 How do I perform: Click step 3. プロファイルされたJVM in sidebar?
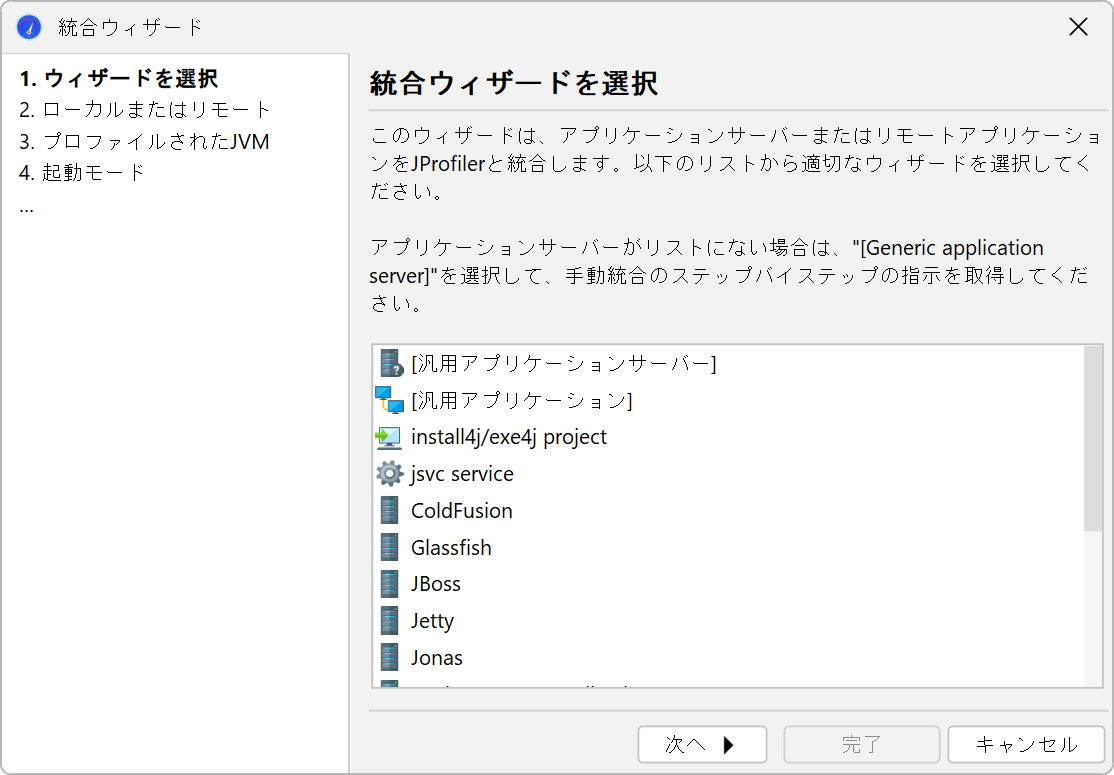pyautogui.click(x=144, y=141)
